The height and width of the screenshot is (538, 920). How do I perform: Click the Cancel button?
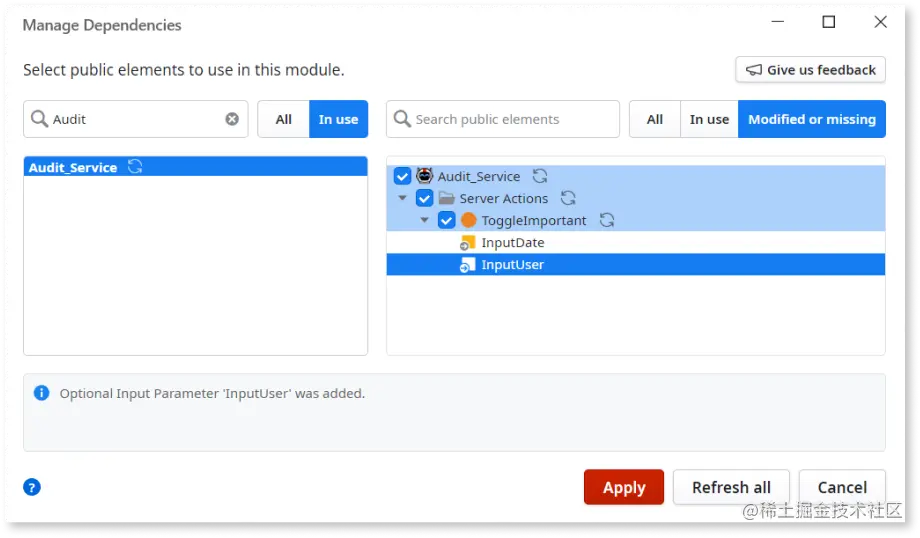(x=842, y=487)
